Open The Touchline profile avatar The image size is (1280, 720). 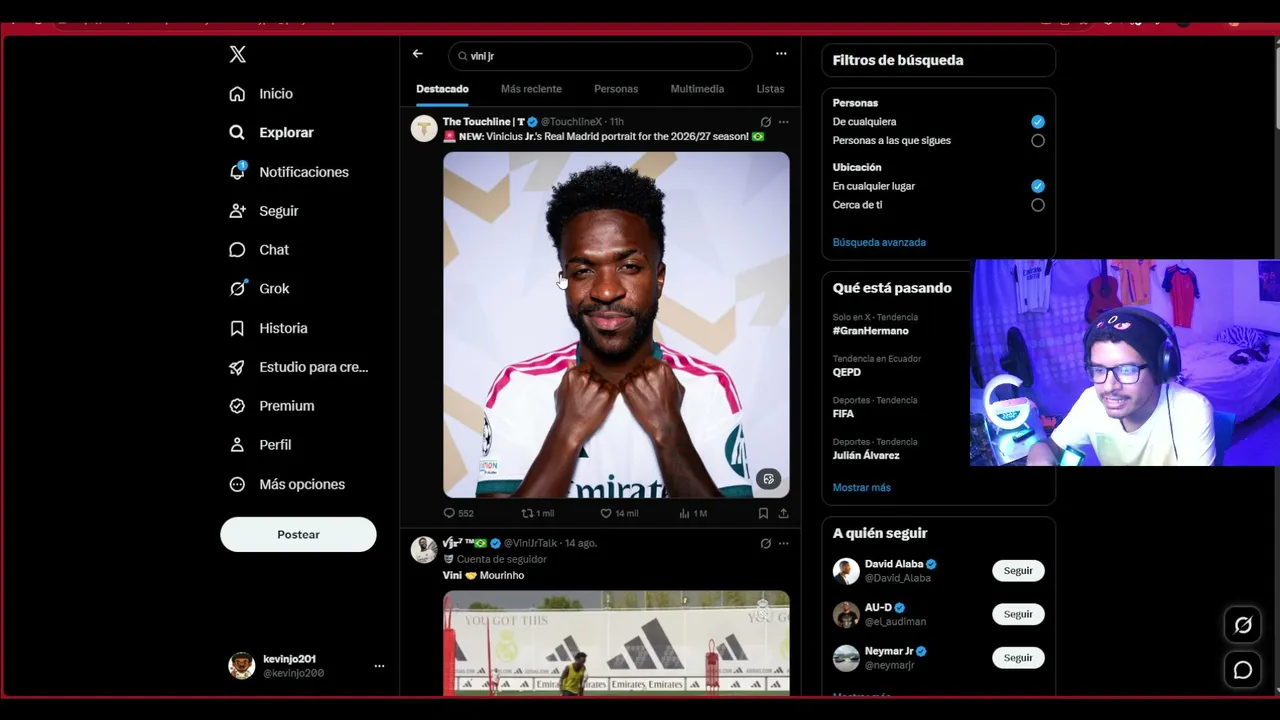tap(424, 128)
